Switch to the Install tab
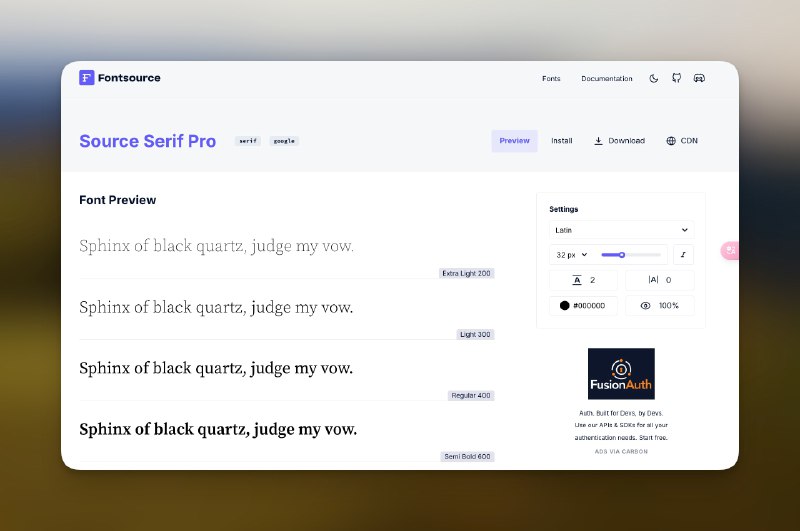800x531 pixels. point(562,141)
